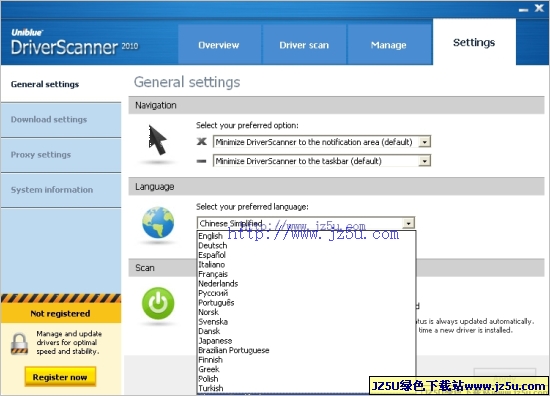
Task: Choose Русский from the language list
Action: (306, 293)
